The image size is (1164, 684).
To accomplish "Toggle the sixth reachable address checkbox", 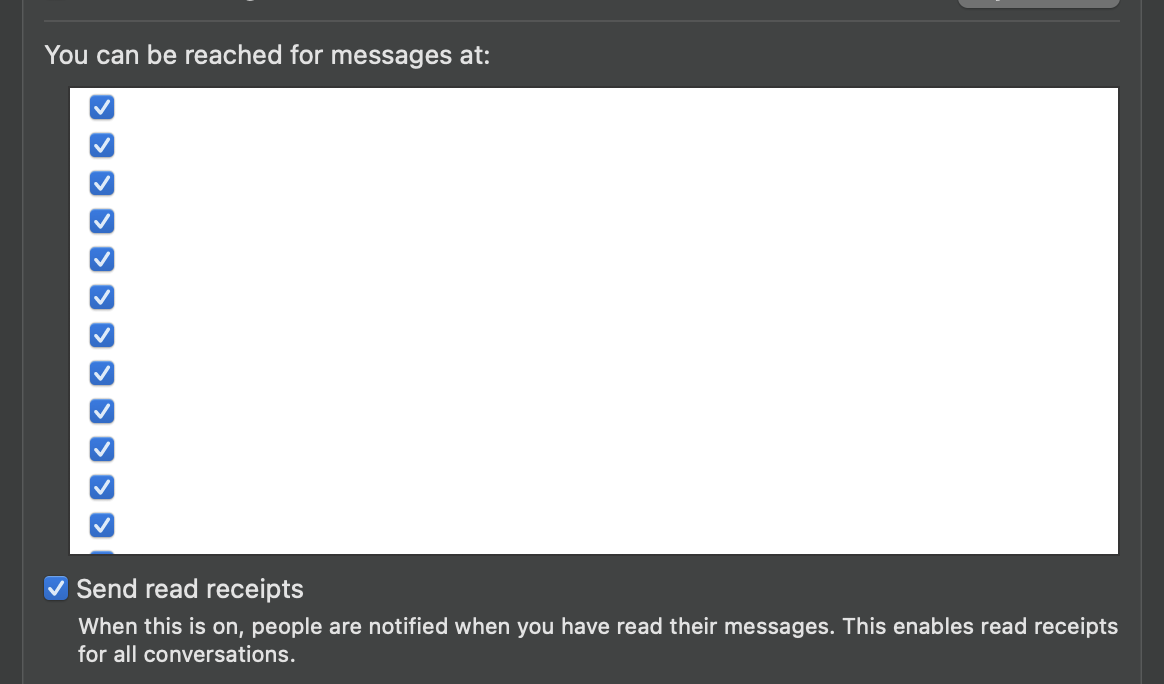I will coord(101,297).
